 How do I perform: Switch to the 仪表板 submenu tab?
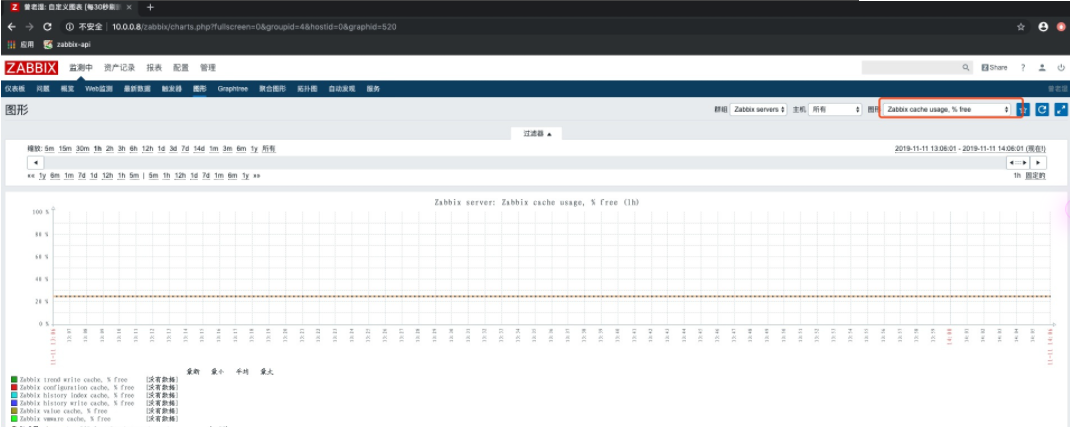(15, 89)
